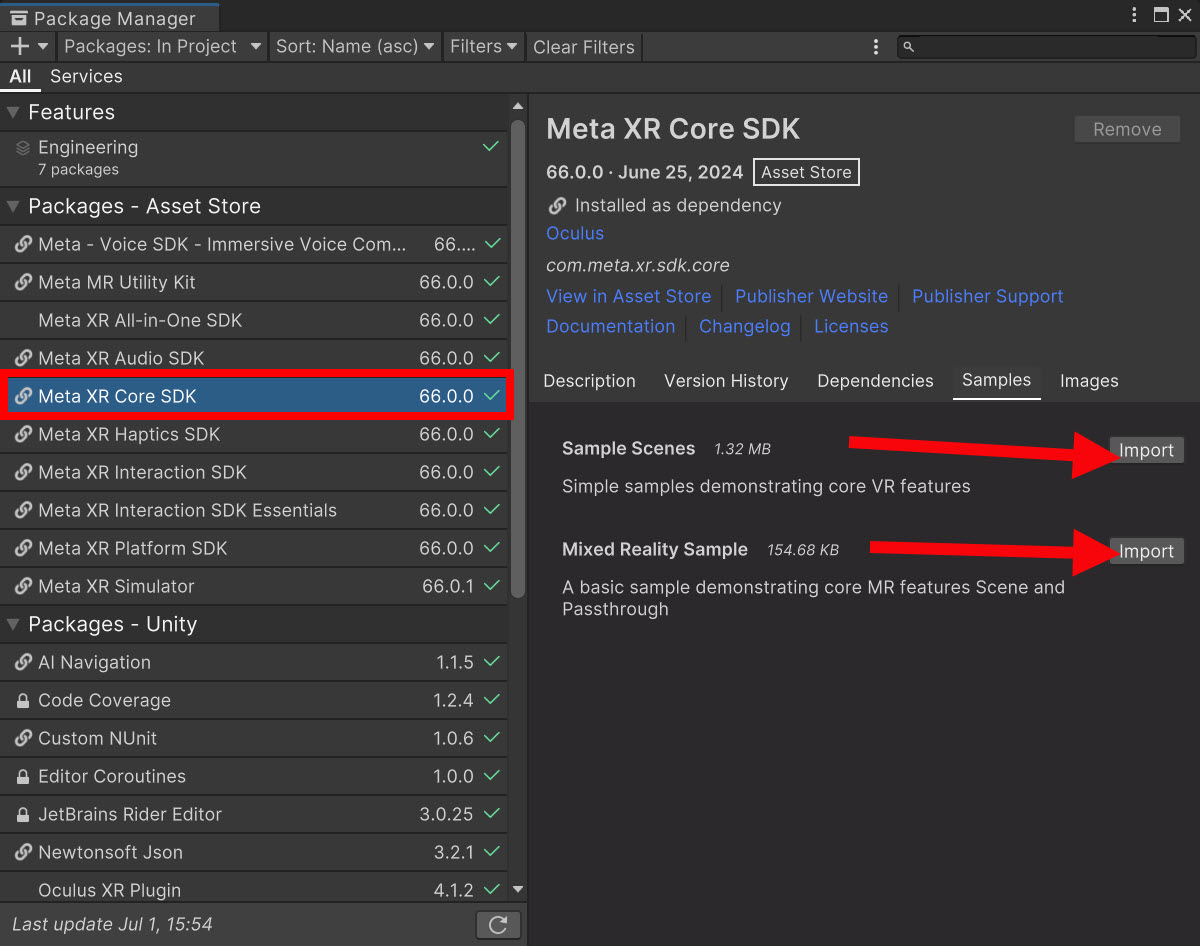Open the Publisher Support link

pyautogui.click(x=987, y=296)
